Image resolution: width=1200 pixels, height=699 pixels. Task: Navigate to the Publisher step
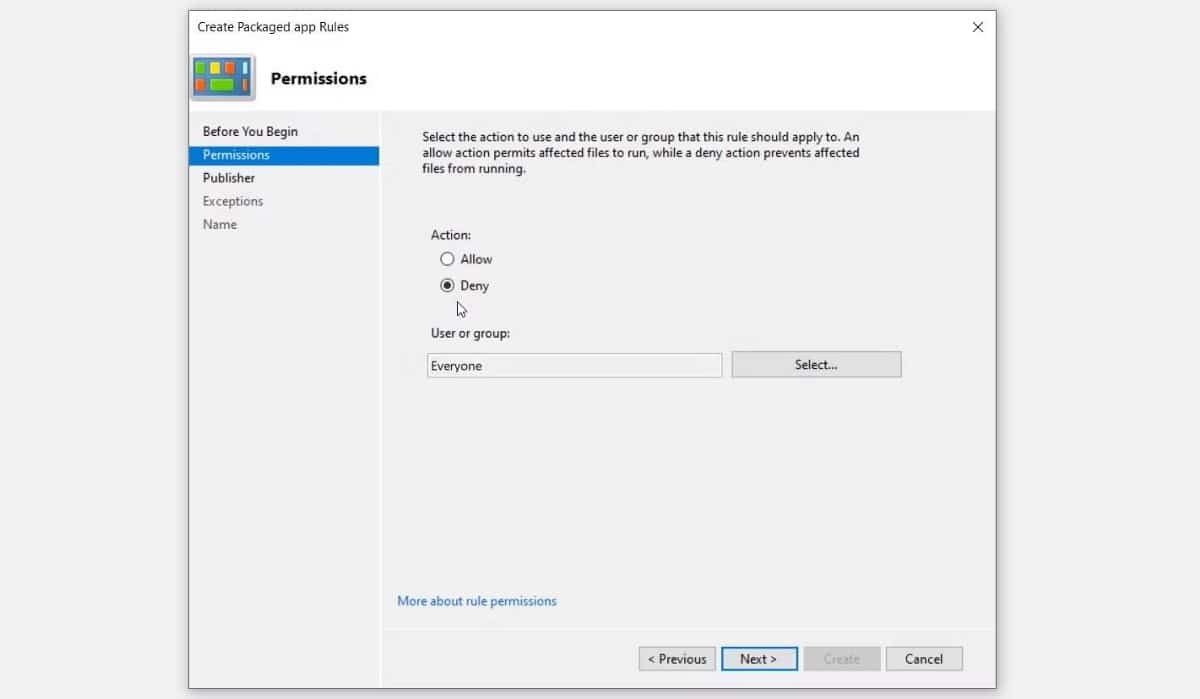[228, 178]
